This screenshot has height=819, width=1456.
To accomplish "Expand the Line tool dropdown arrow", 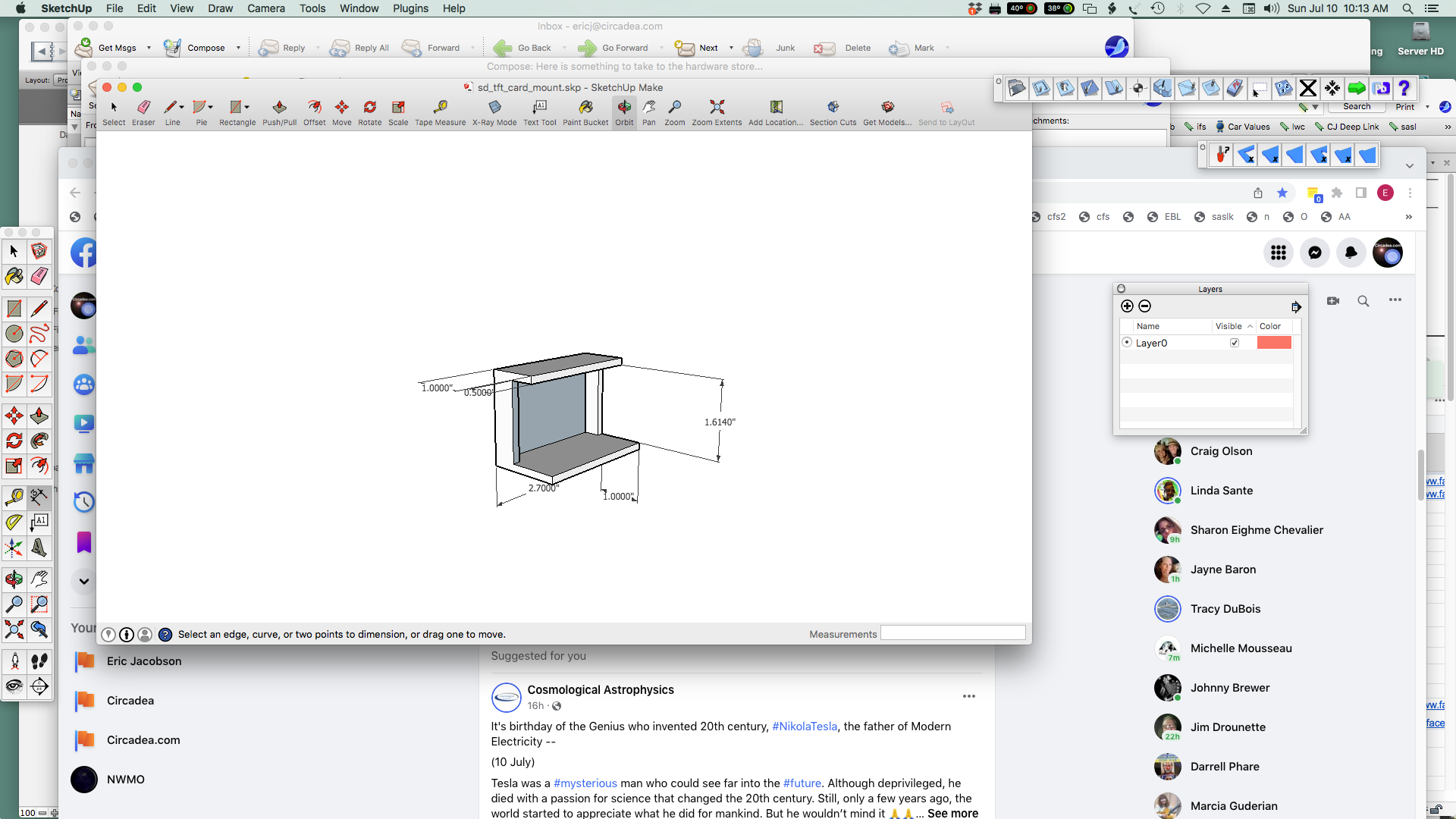I will pos(182,107).
